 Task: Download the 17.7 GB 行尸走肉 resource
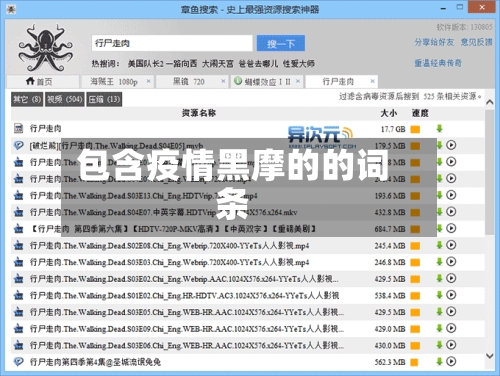(x=440, y=129)
